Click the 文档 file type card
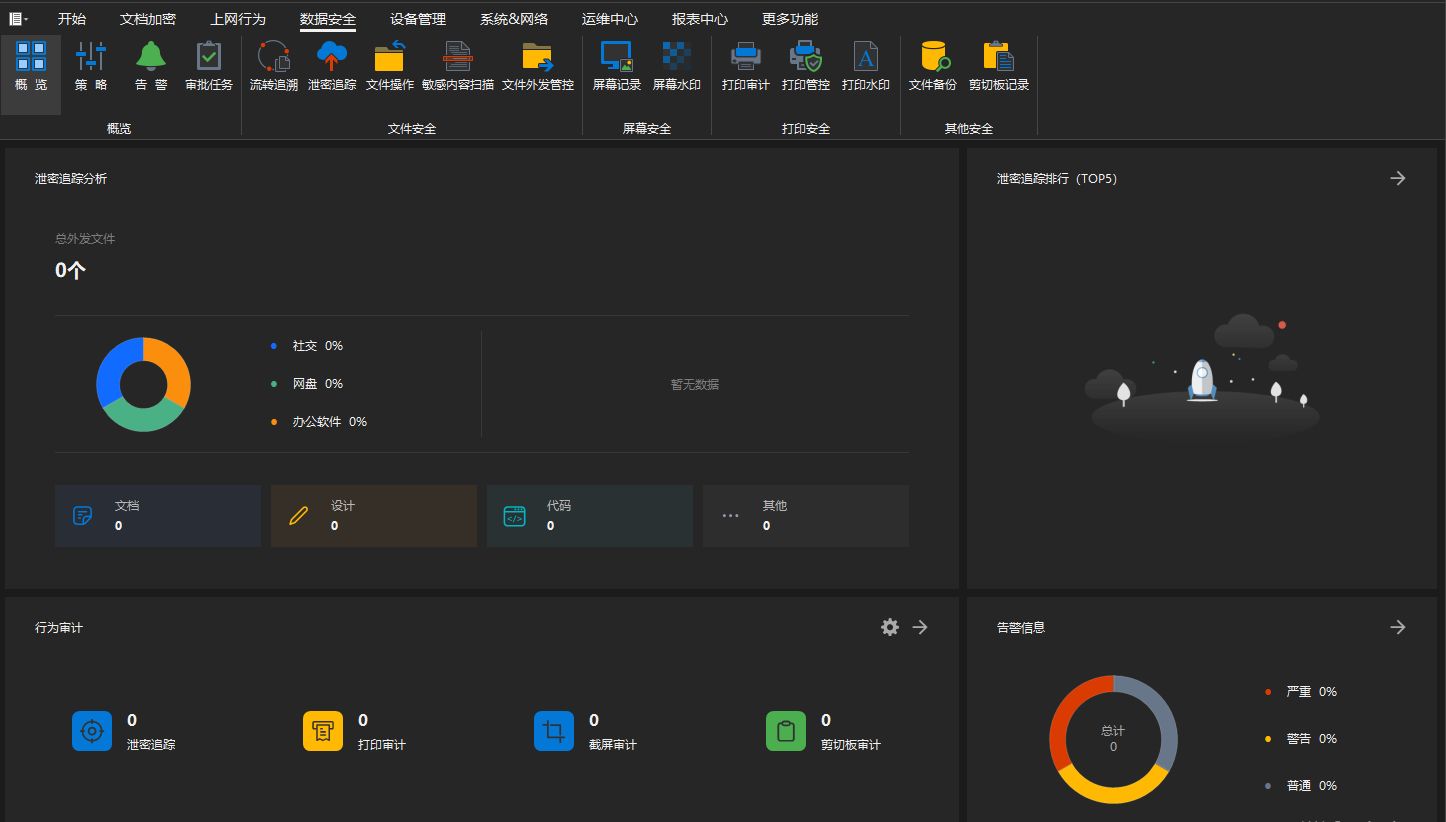 [158, 516]
